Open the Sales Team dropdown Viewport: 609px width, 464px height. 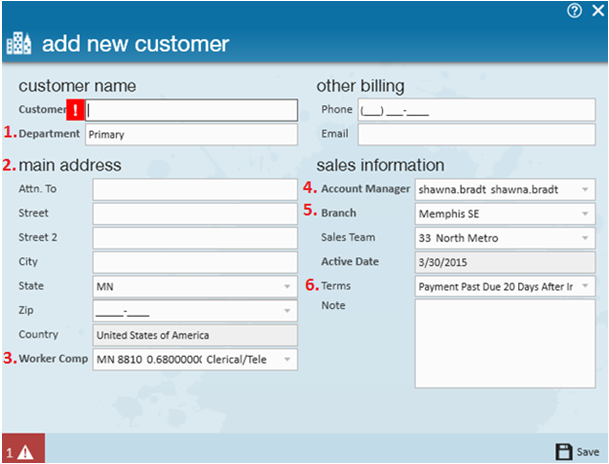[x=505, y=238]
